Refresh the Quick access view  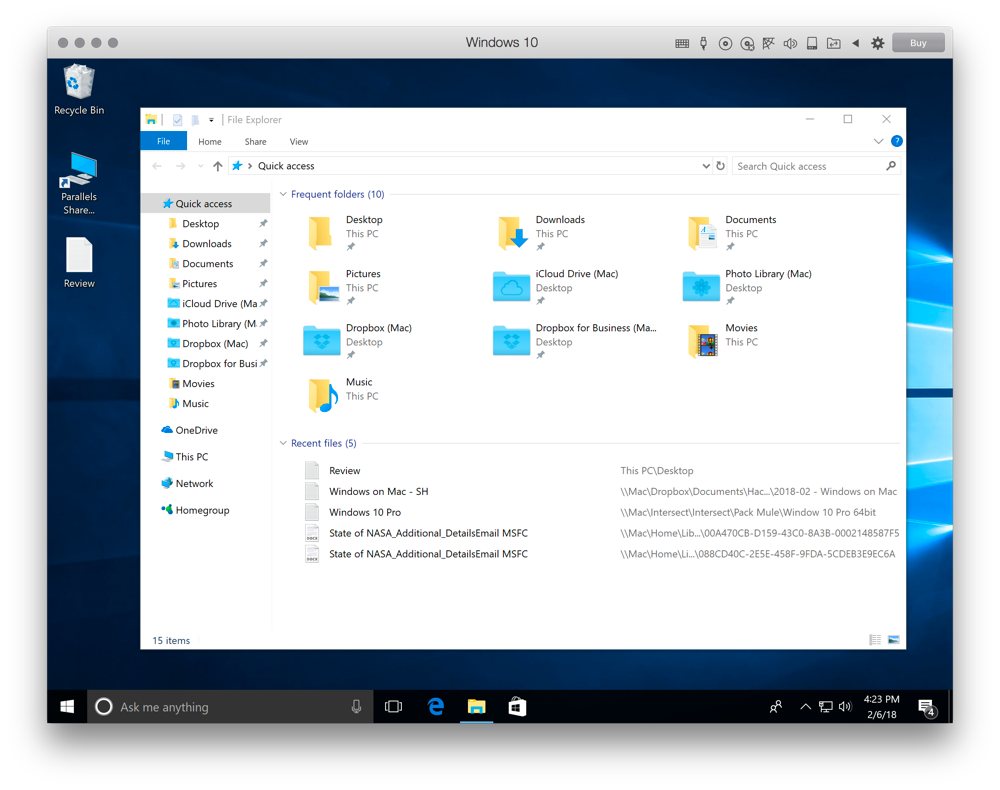point(721,166)
